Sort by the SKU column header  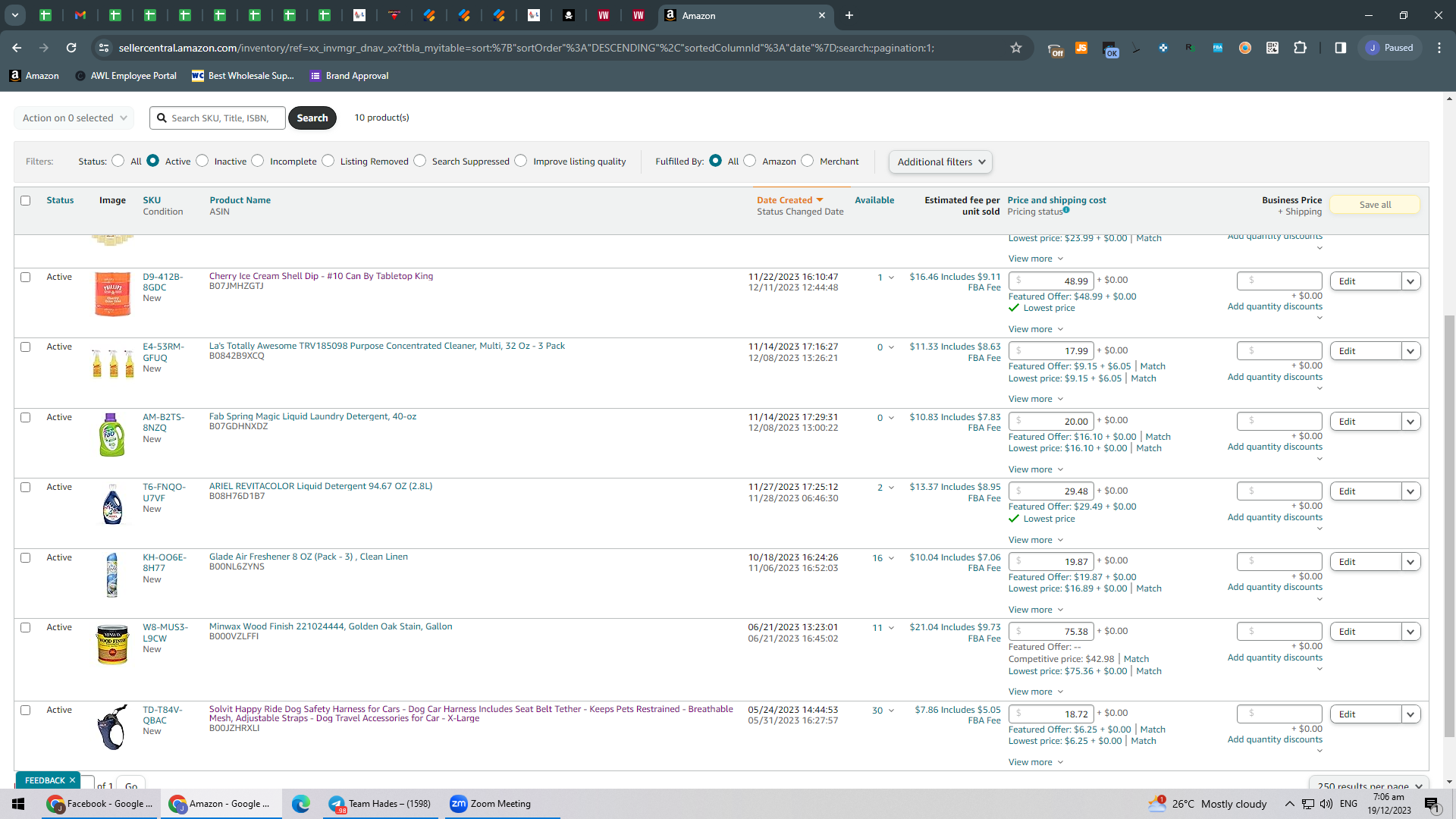click(x=152, y=200)
